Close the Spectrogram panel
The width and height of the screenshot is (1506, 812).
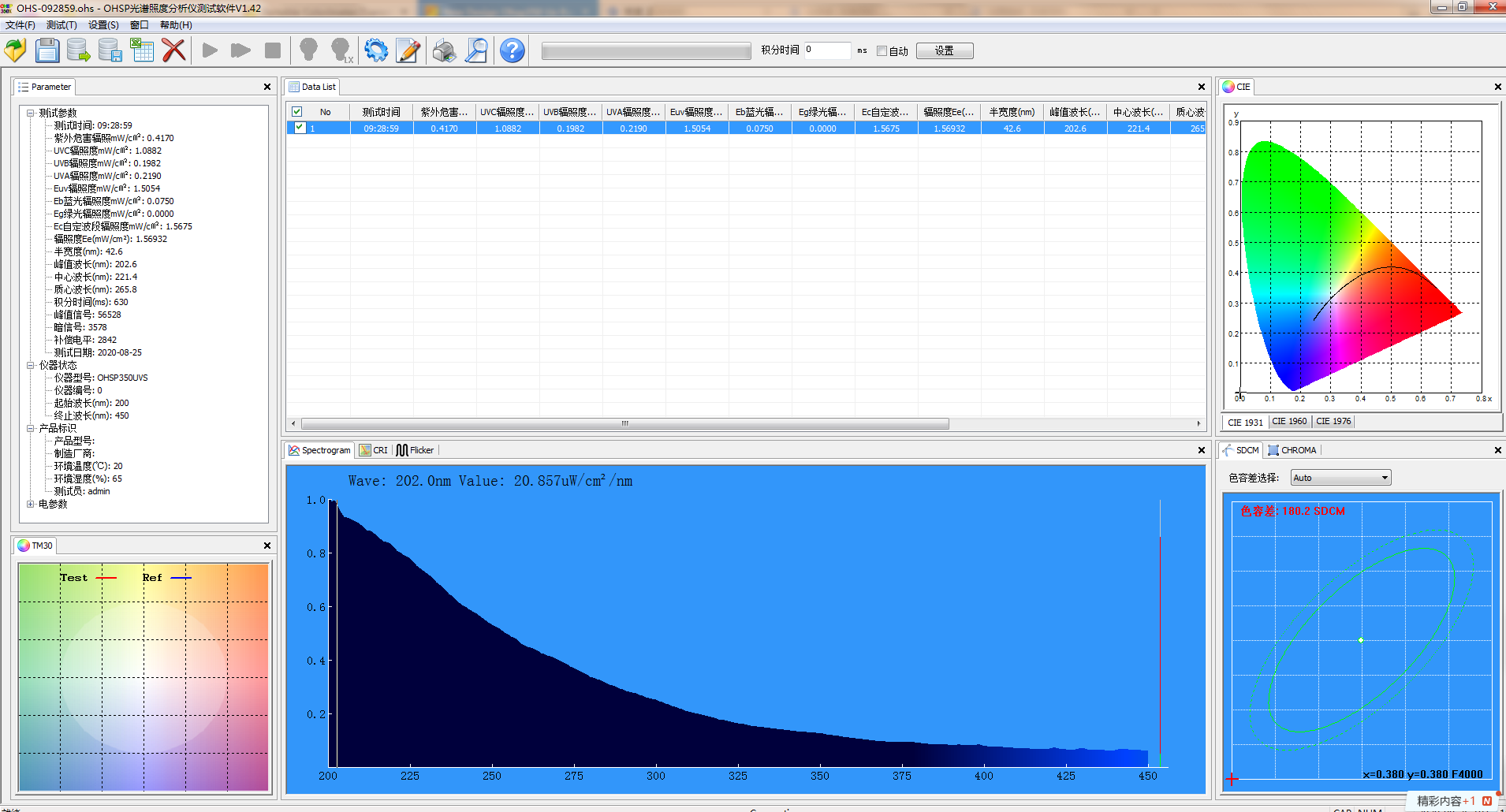pos(1202,450)
